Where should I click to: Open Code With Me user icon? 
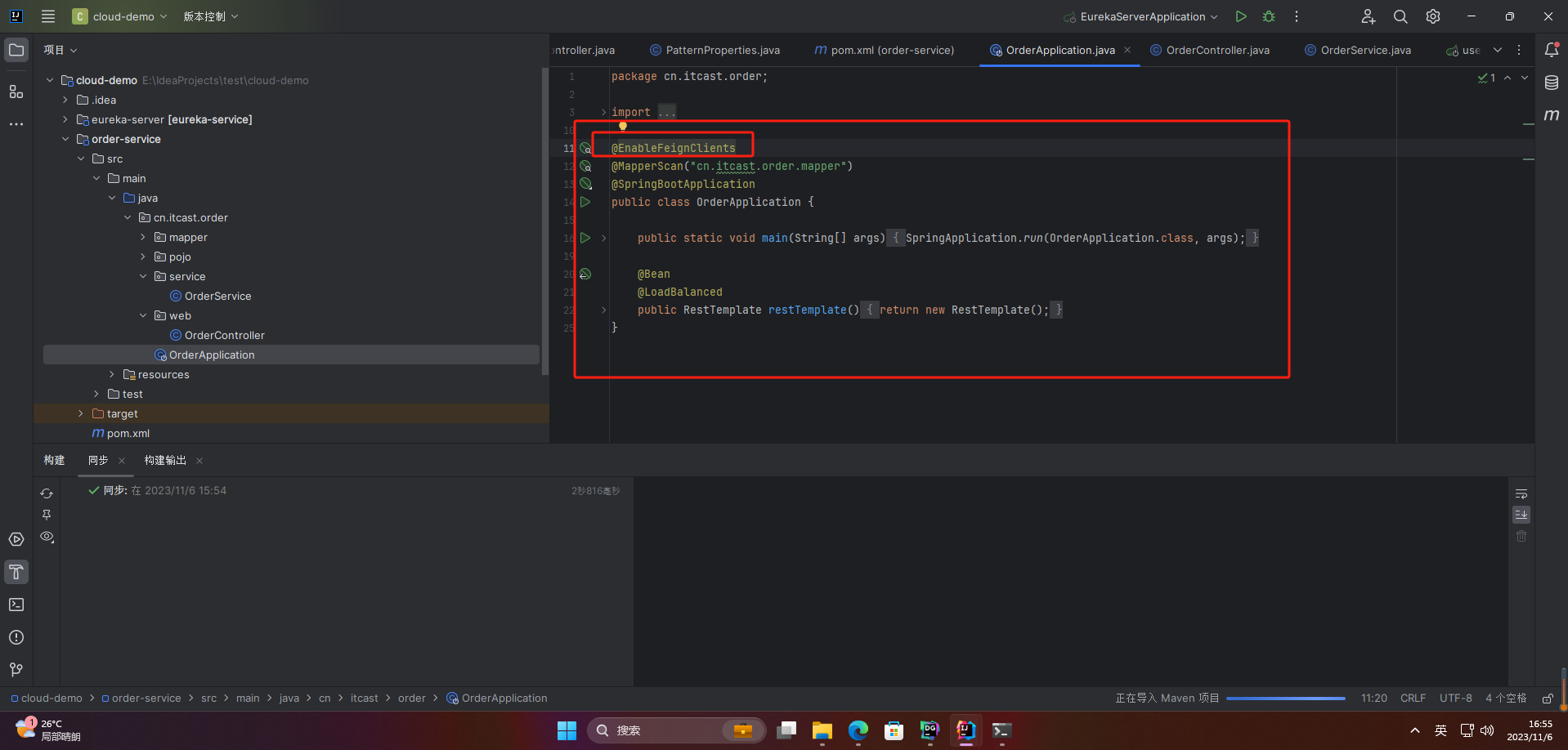(x=1368, y=16)
